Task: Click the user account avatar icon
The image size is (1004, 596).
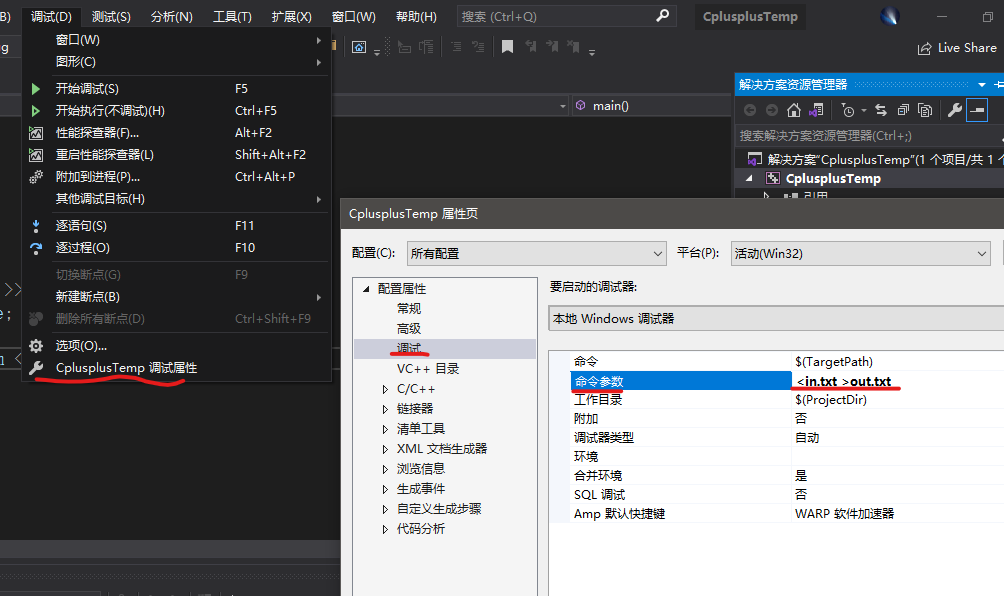Action: pos(890,16)
